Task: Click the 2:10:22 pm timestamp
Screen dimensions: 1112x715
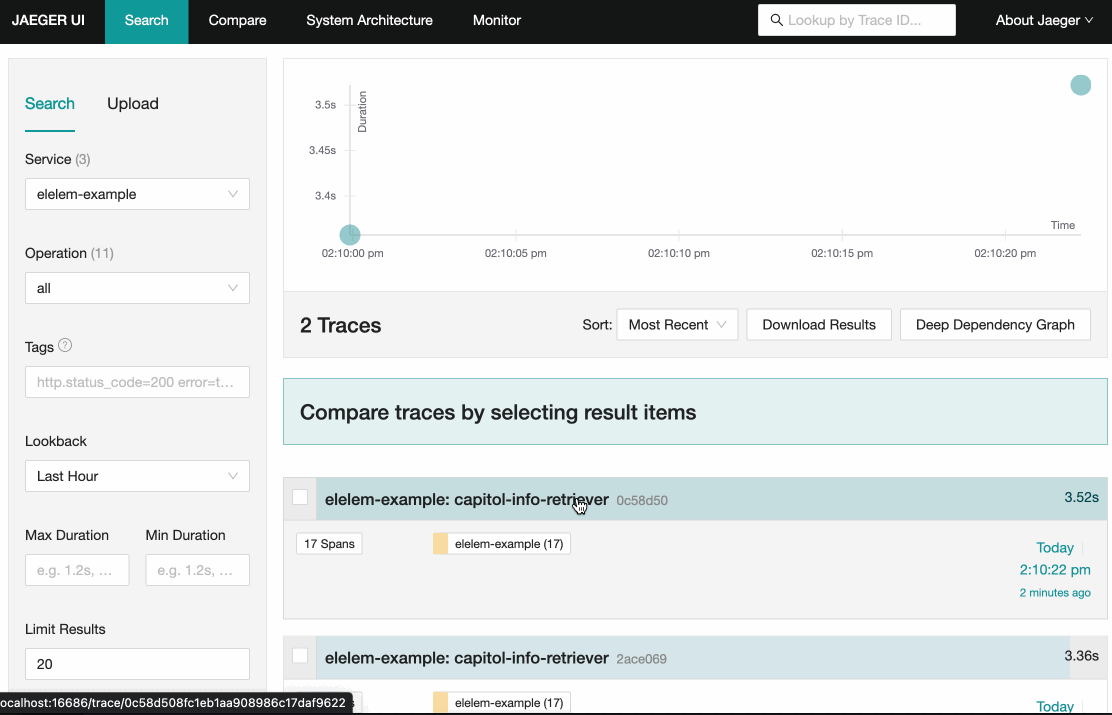Action: pyautogui.click(x=1055, y=570)
